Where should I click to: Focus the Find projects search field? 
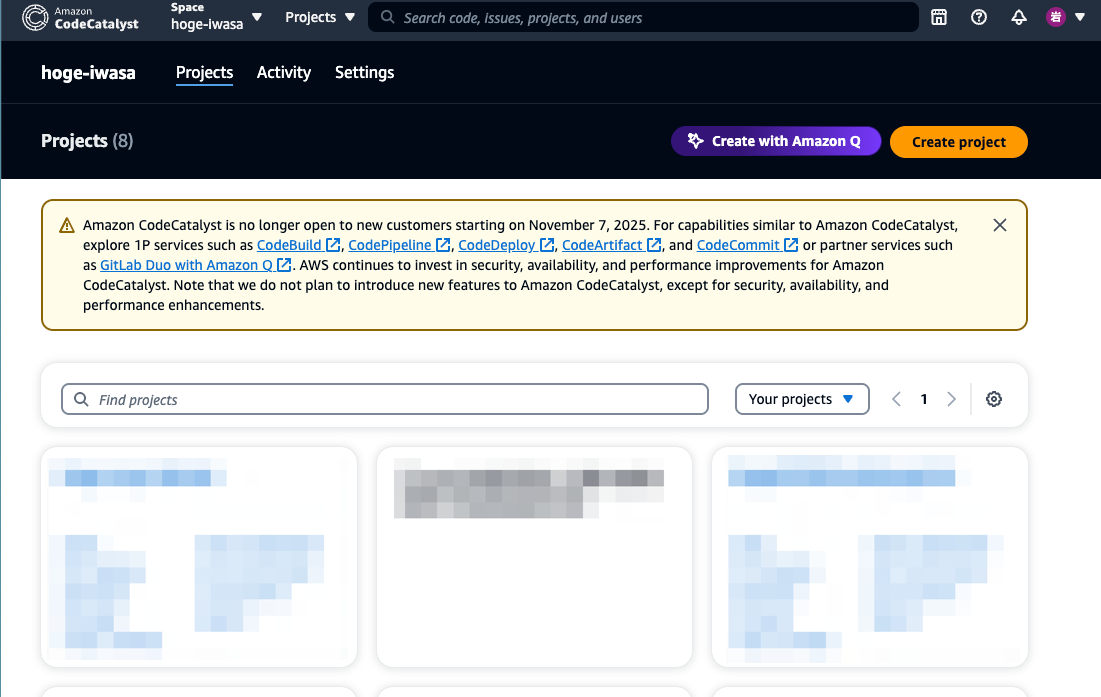[x=384, y=399]
